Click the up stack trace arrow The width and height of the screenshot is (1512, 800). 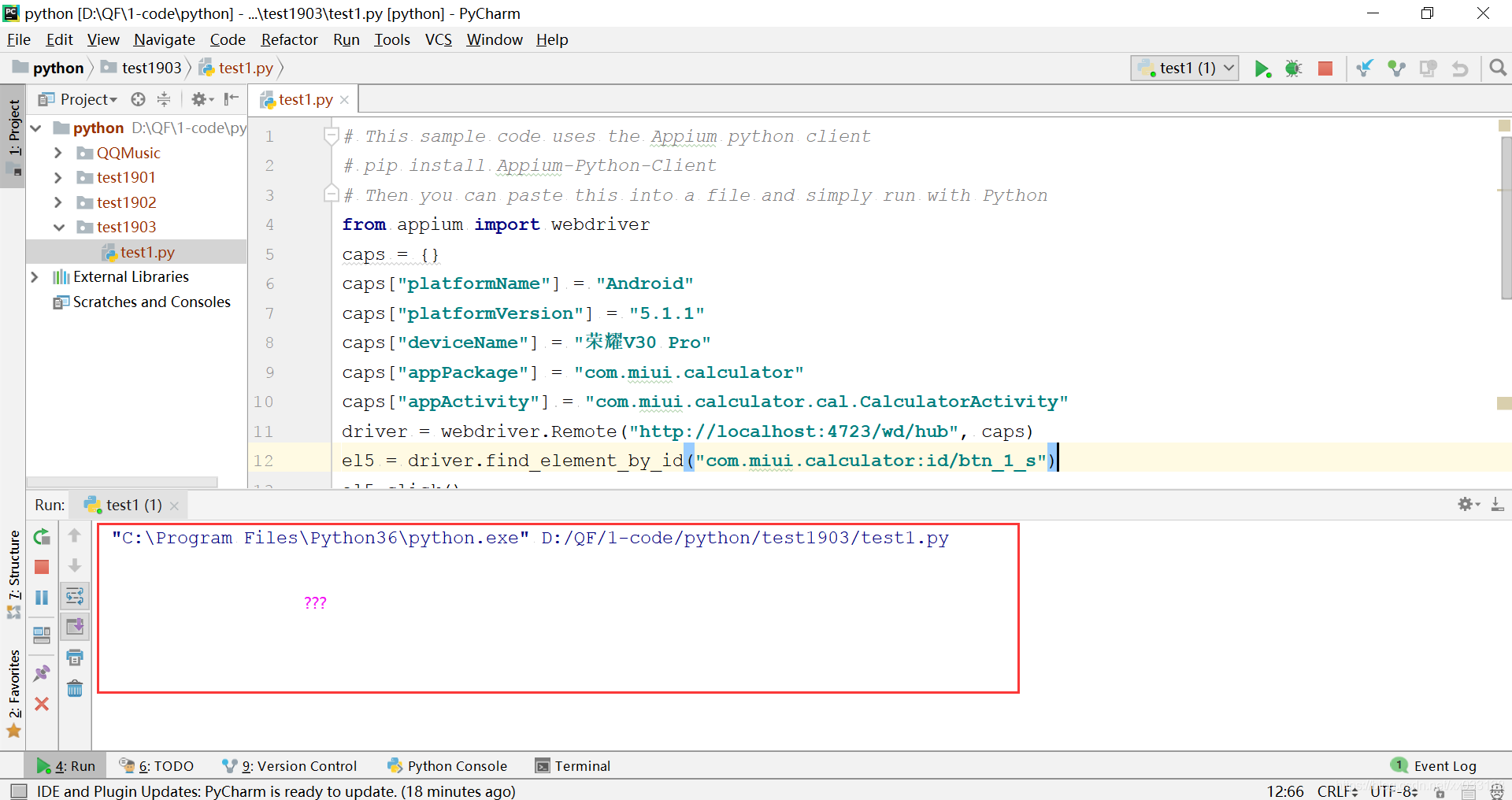click(x=75, y=535)
